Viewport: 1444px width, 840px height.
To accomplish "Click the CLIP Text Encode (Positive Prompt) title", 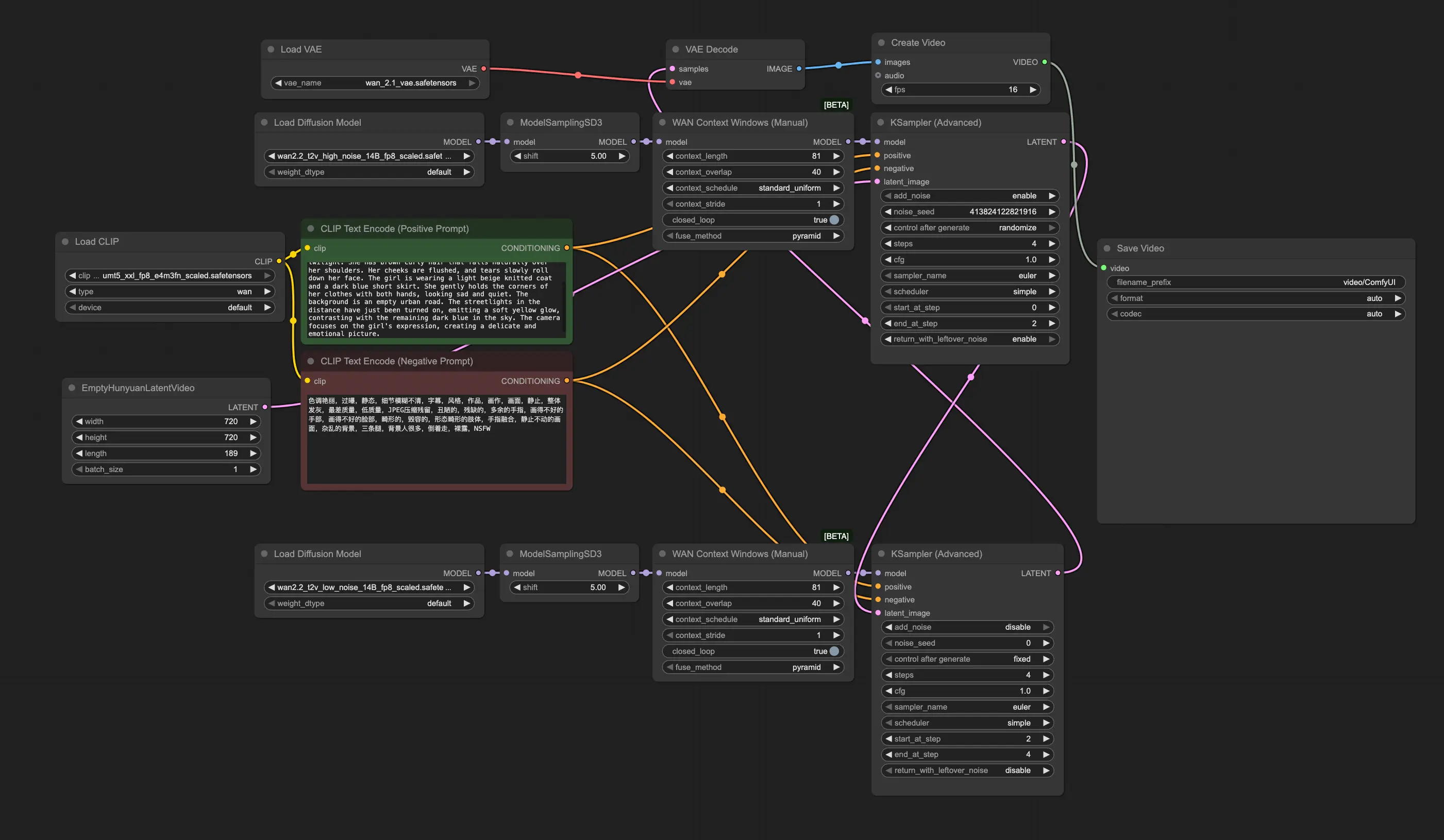I will click(394, 229).
